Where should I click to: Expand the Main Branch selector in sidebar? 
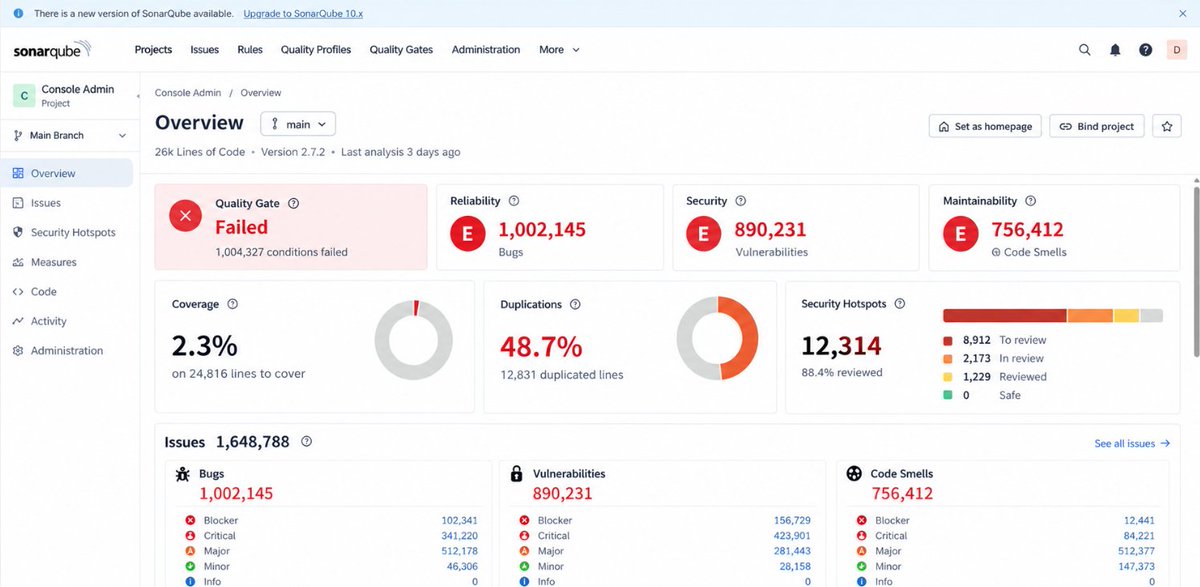[x=70, y=135]
